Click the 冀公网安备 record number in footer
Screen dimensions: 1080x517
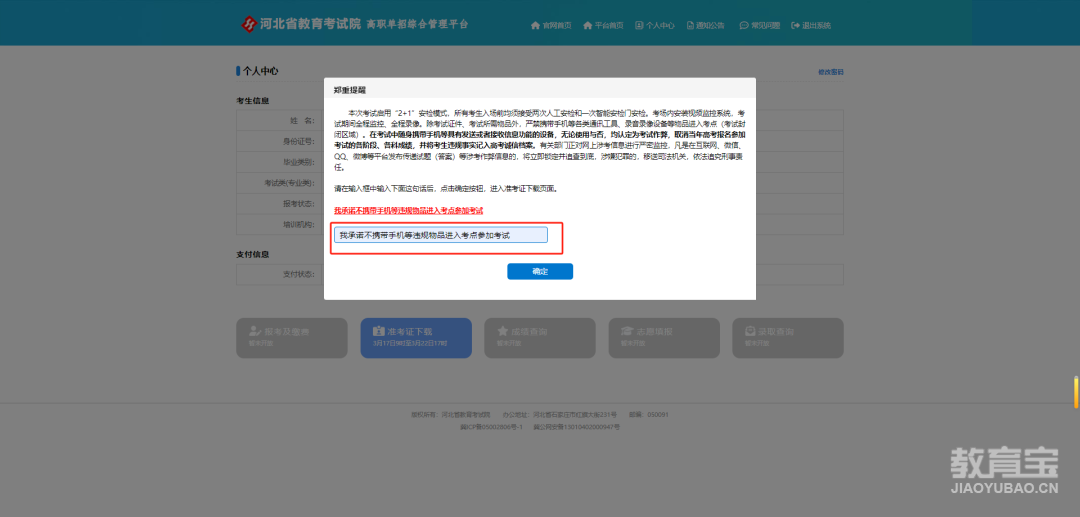pyautogui.click(x=577, y=427)
